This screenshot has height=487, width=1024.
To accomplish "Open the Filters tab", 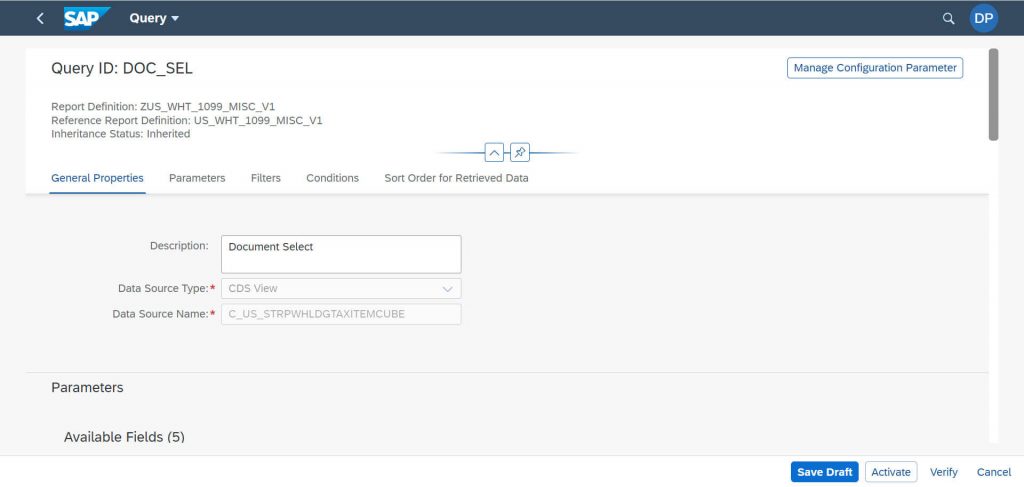I will (266, 178).
